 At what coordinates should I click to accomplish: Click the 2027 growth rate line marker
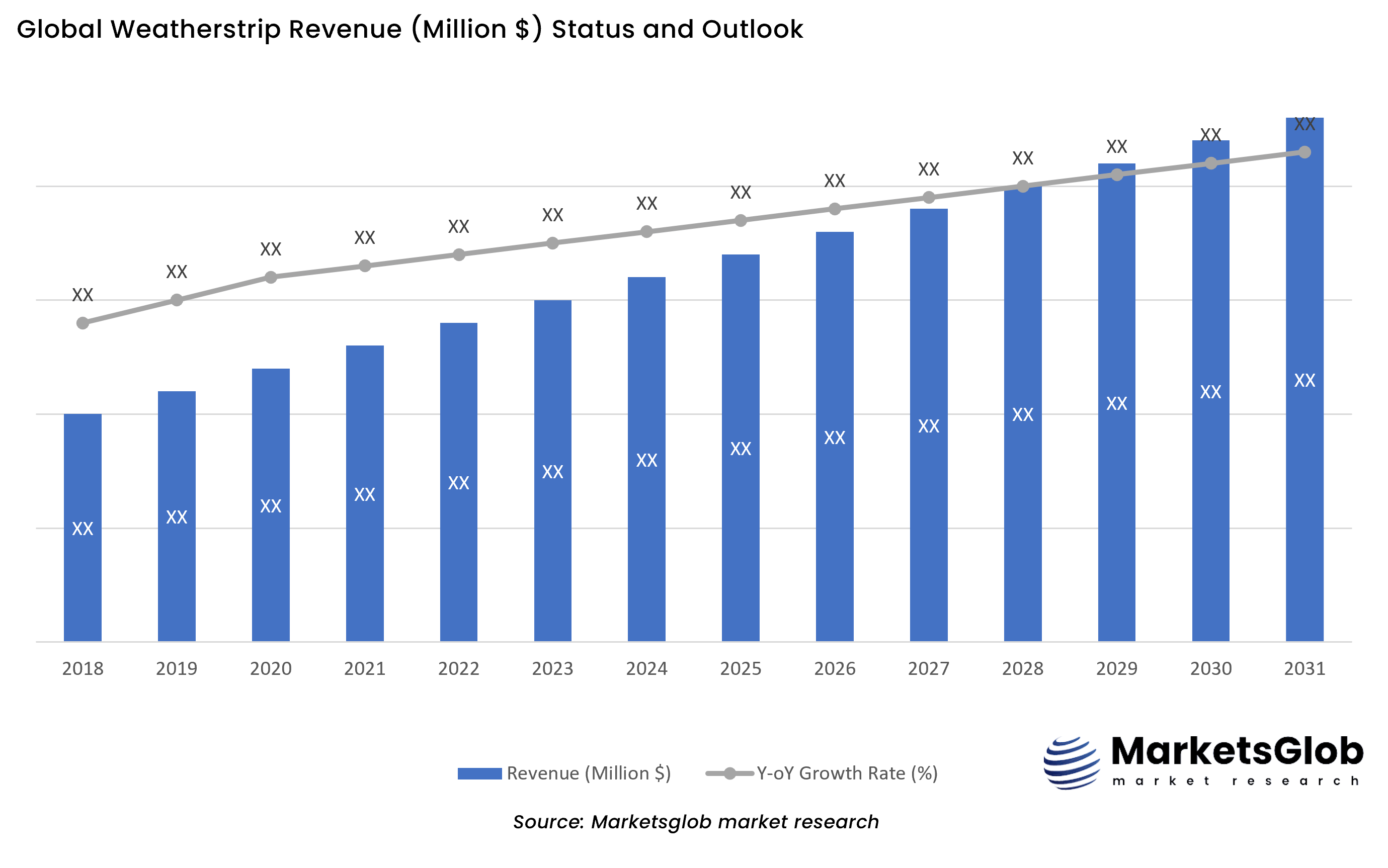pos(929,198)
